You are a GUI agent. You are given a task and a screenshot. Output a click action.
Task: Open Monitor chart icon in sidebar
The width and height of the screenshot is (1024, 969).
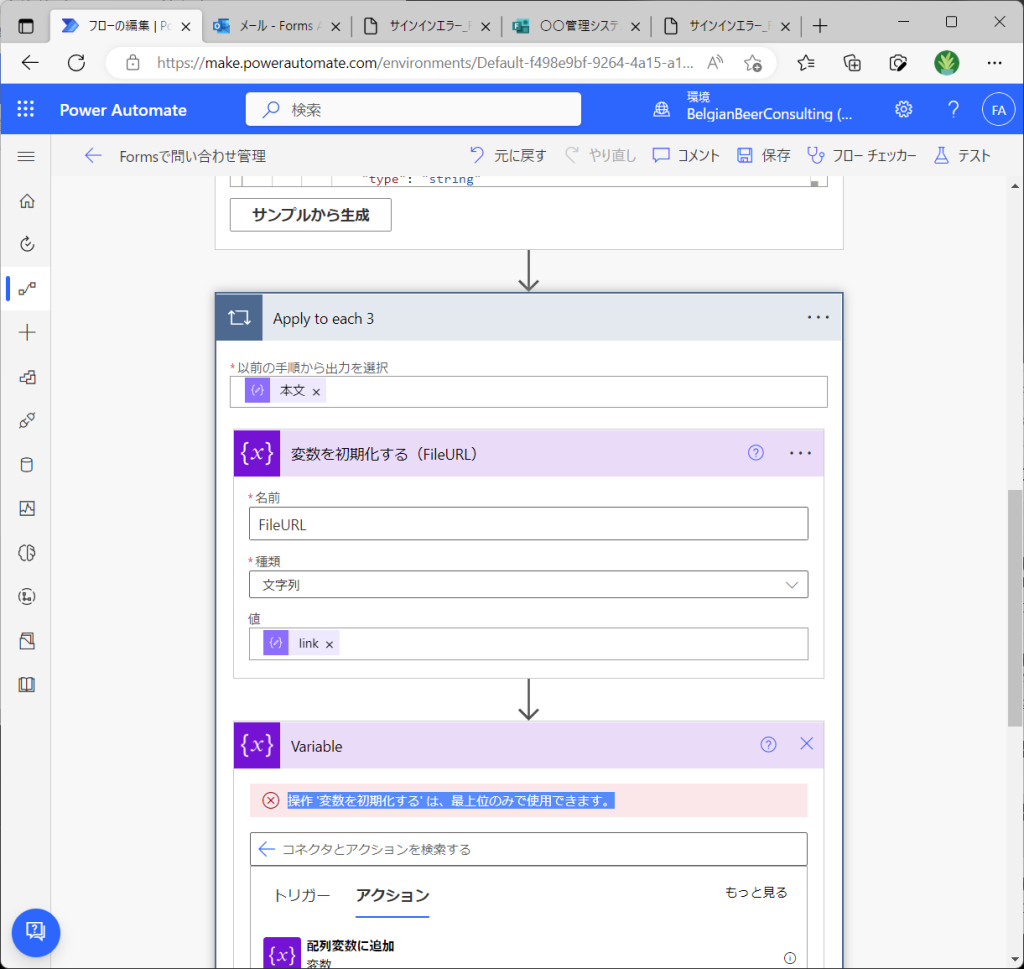27,509
